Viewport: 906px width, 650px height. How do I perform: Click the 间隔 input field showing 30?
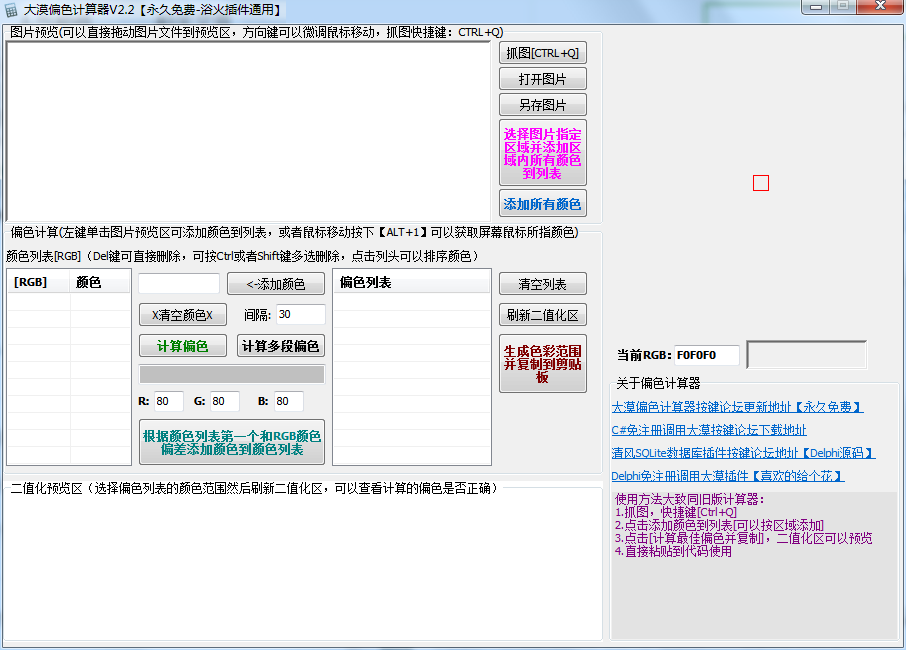point(300,314)
